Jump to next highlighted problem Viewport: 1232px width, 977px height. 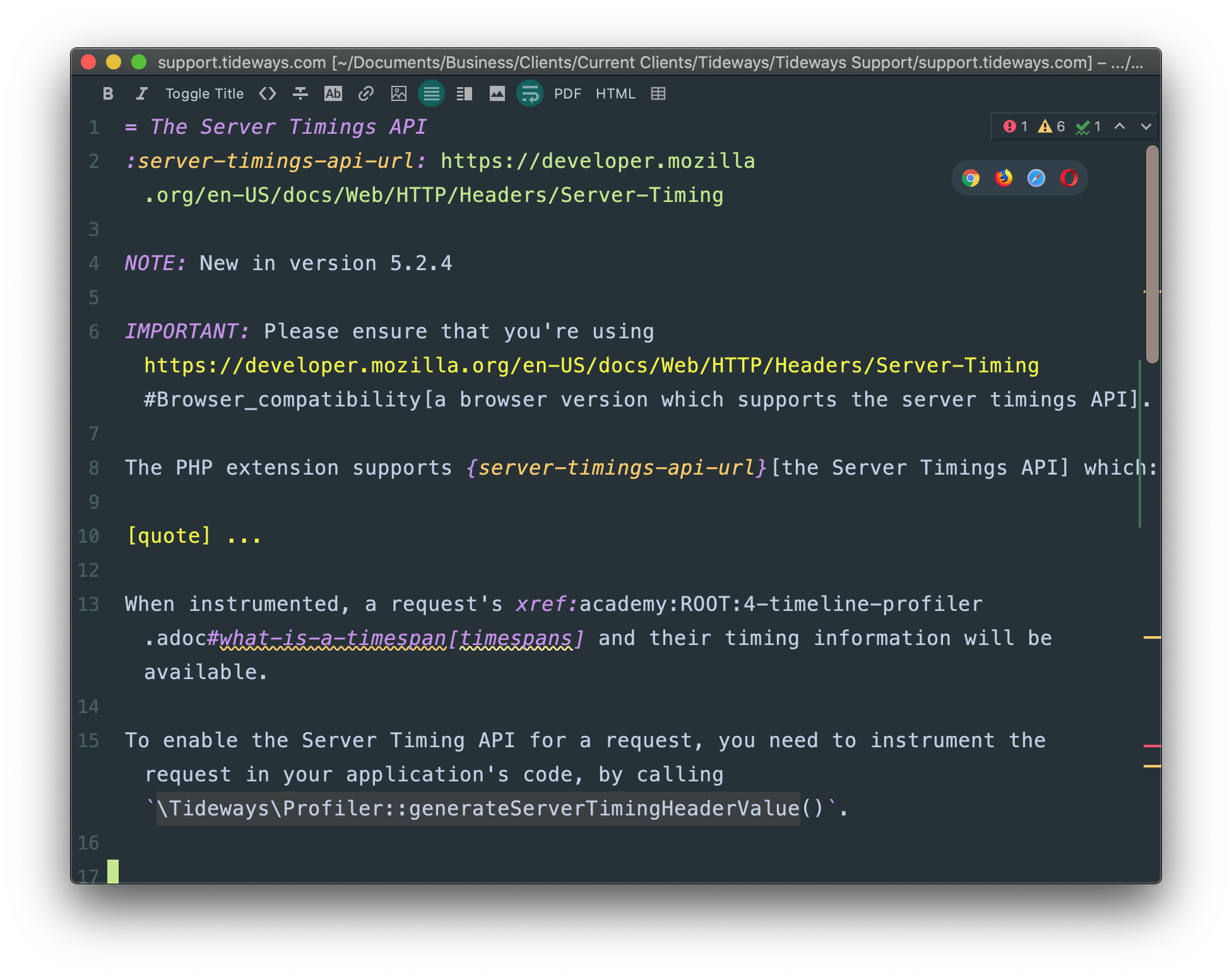click(1146, 126)
